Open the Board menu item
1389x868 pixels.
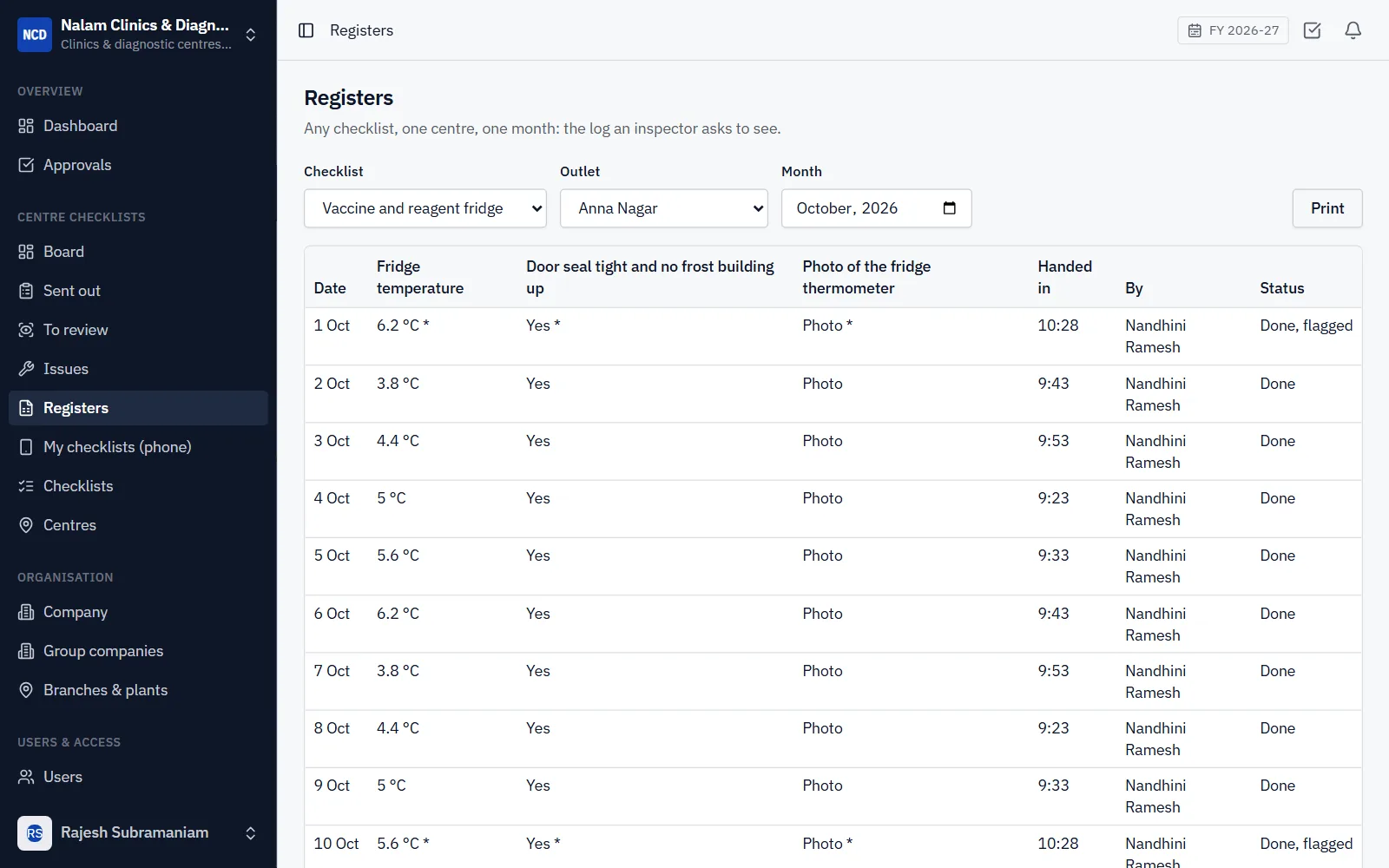[138, 252]
